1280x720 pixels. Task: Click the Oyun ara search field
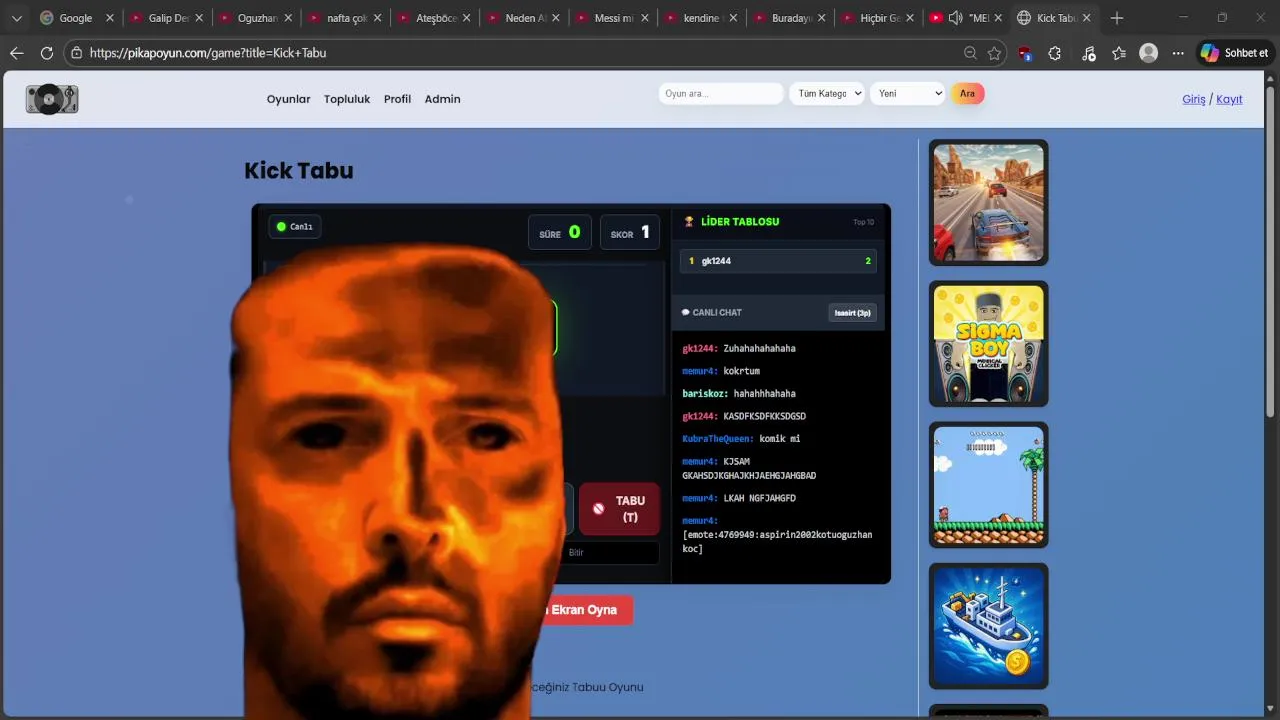click(721, 93)
